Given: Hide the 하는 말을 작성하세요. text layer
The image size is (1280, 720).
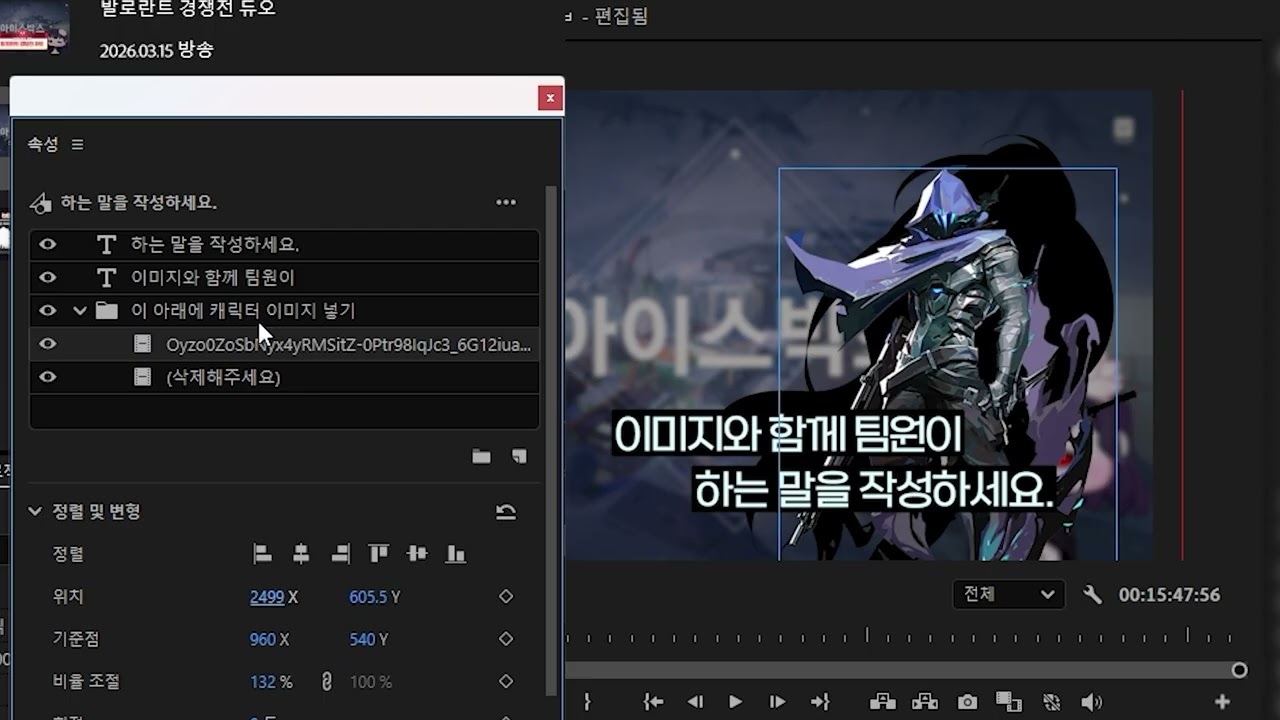Looking at the screenshot, I should (x=47, y=245).
